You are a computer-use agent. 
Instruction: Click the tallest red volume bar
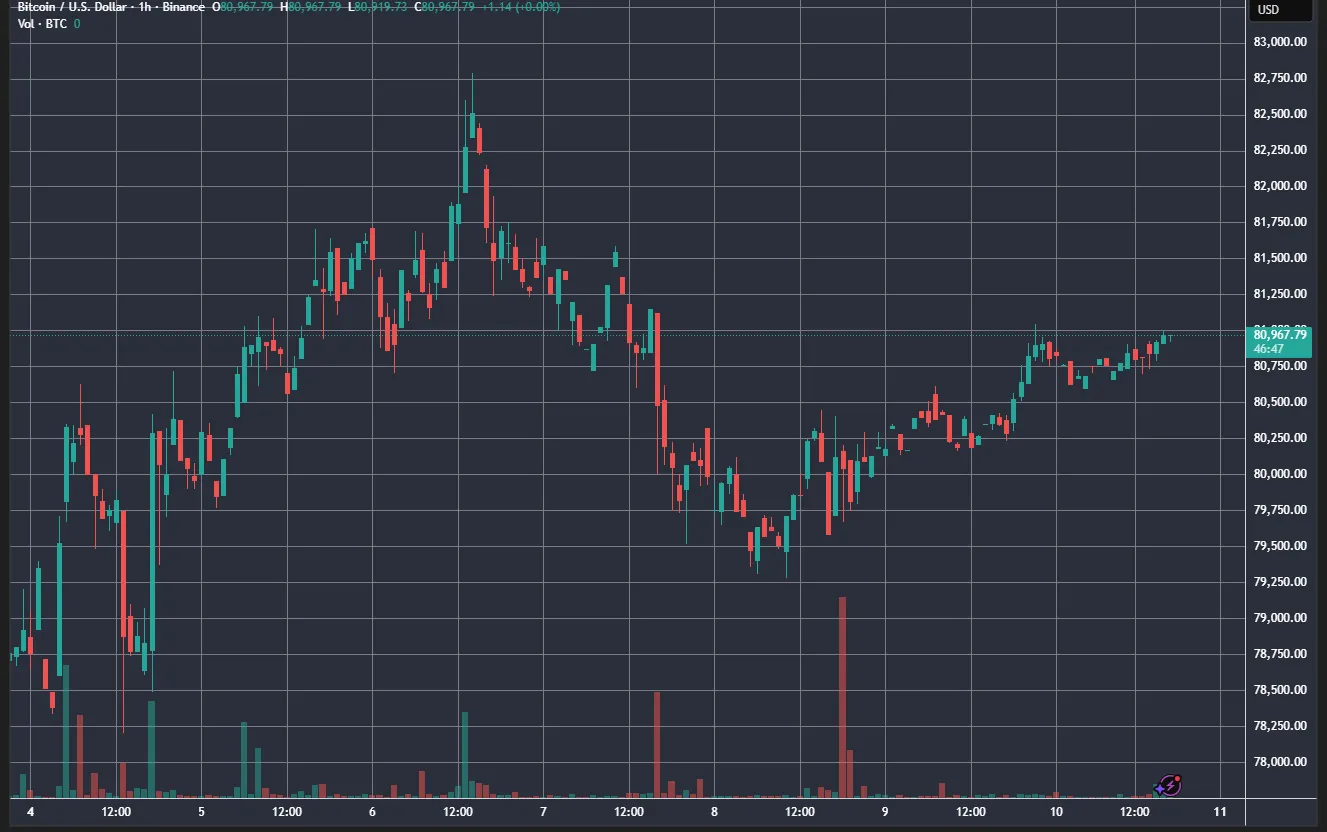click(x=842, y=697)
